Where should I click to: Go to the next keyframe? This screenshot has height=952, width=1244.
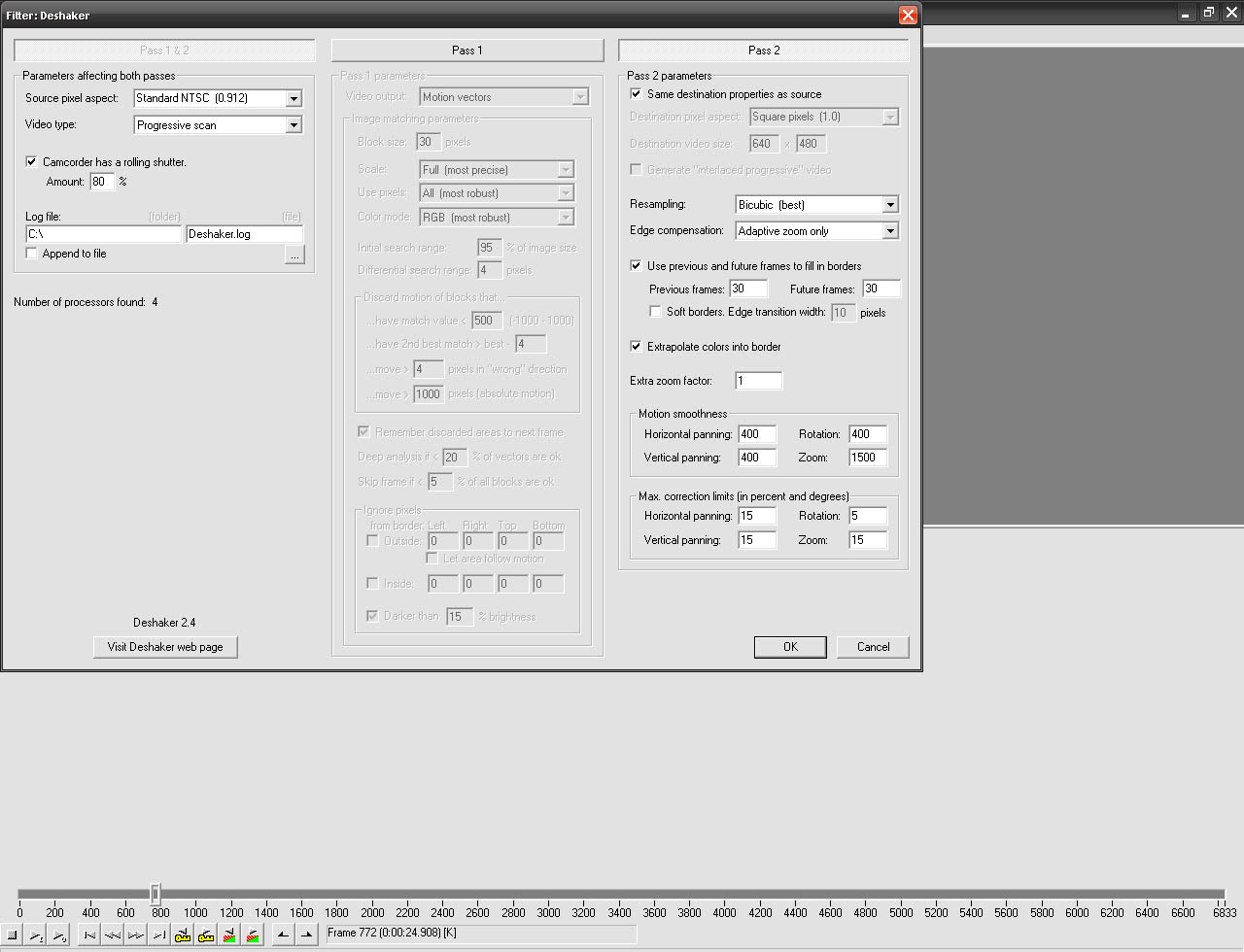point(206,935)
